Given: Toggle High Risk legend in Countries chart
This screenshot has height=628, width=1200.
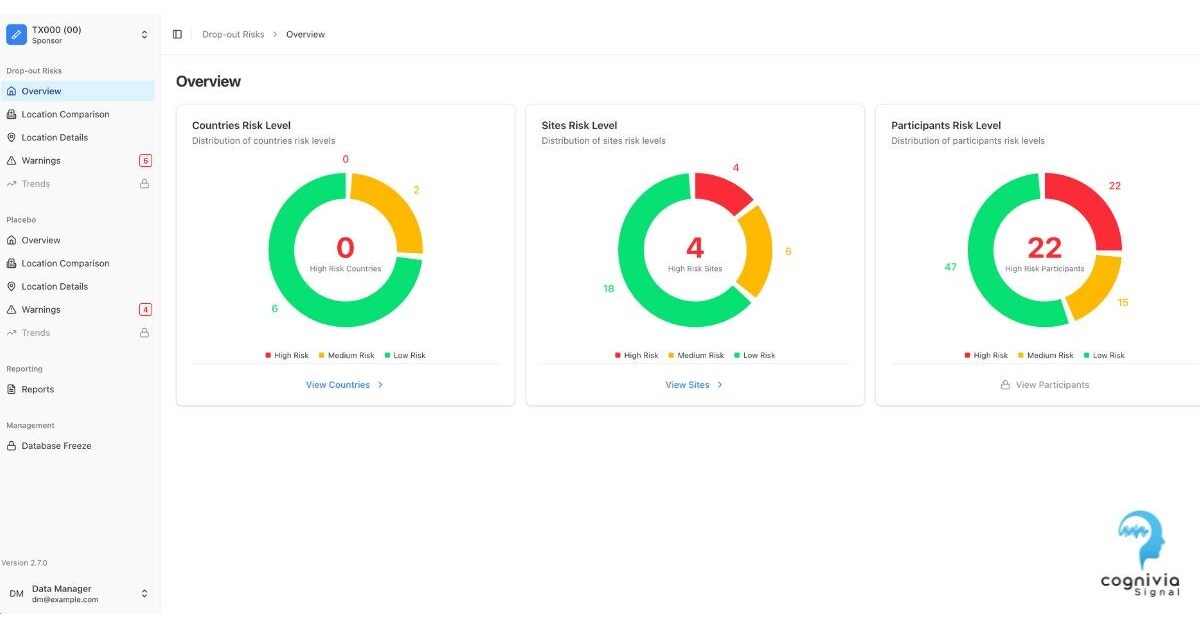Looking at the screenshot, I should (x=287, y=356).
